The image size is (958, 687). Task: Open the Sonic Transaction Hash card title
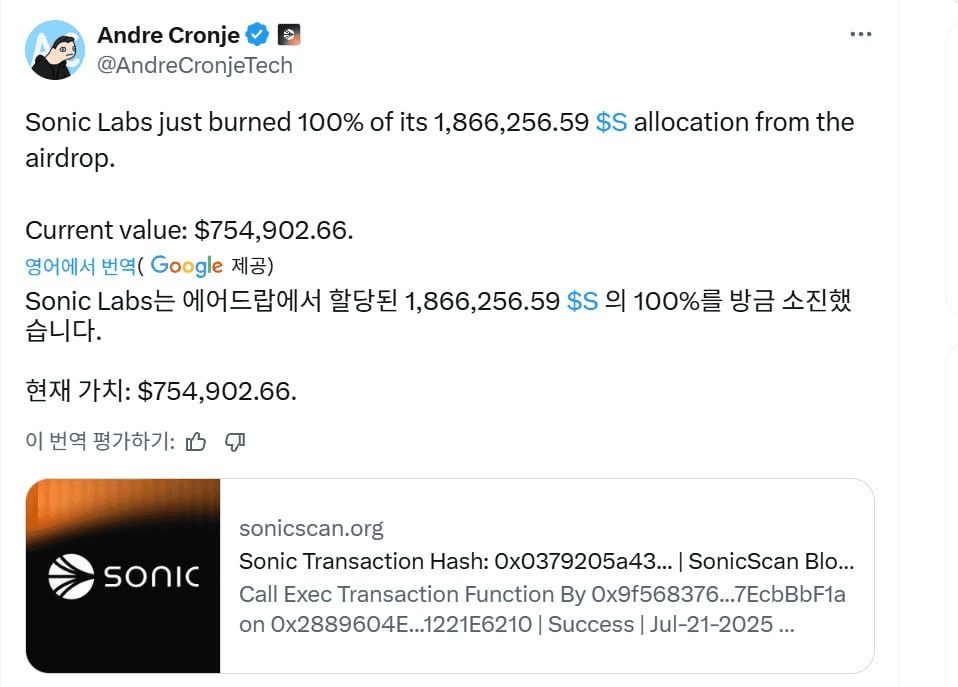[x=547, y=561]
